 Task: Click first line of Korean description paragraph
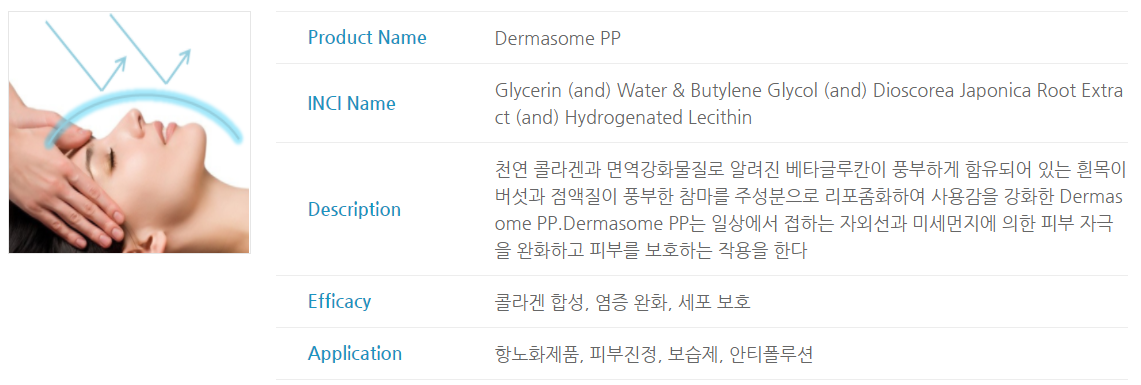tap(810, 170)
